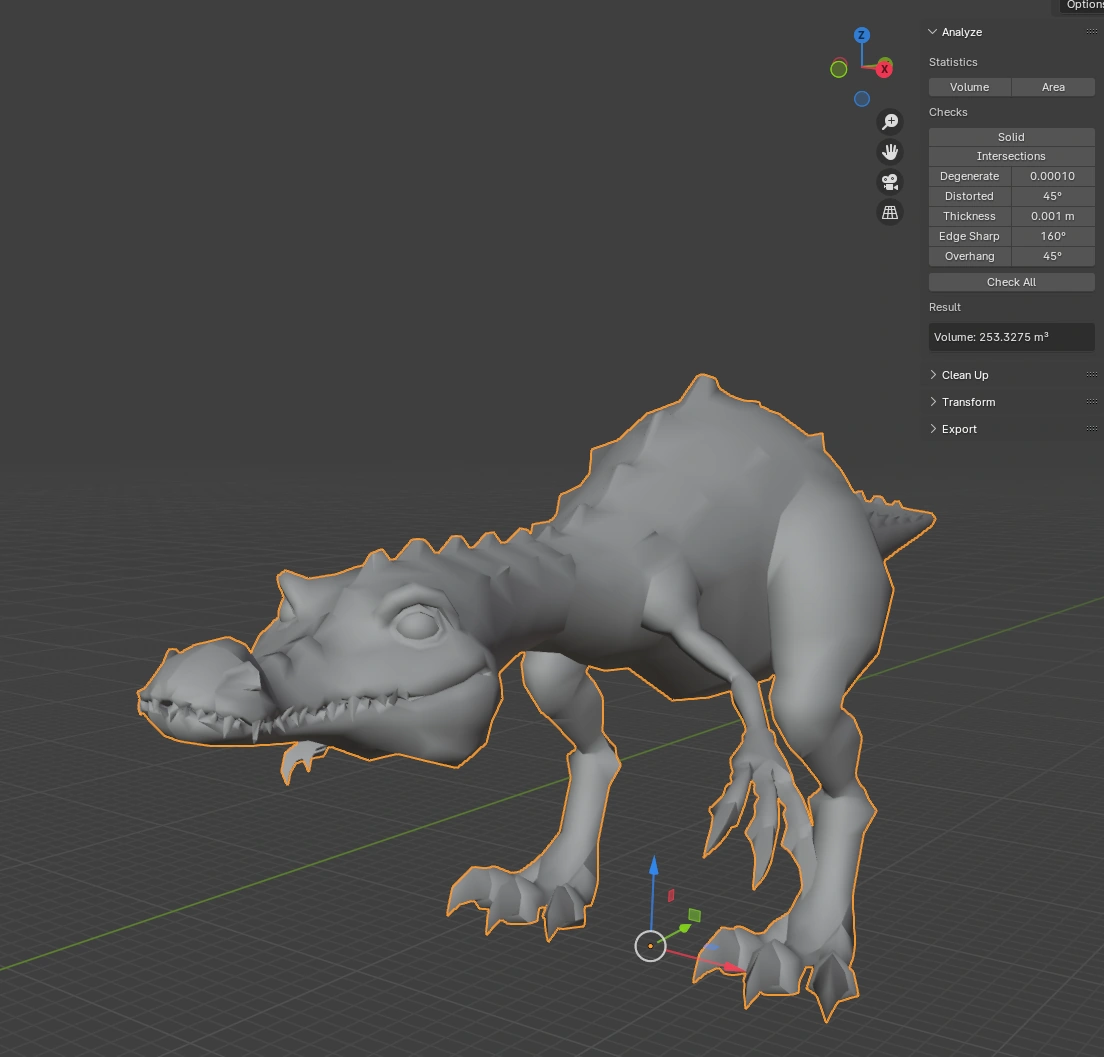
Task: Switch perspective/orthographic grid icon
Action: click(890, 212)
